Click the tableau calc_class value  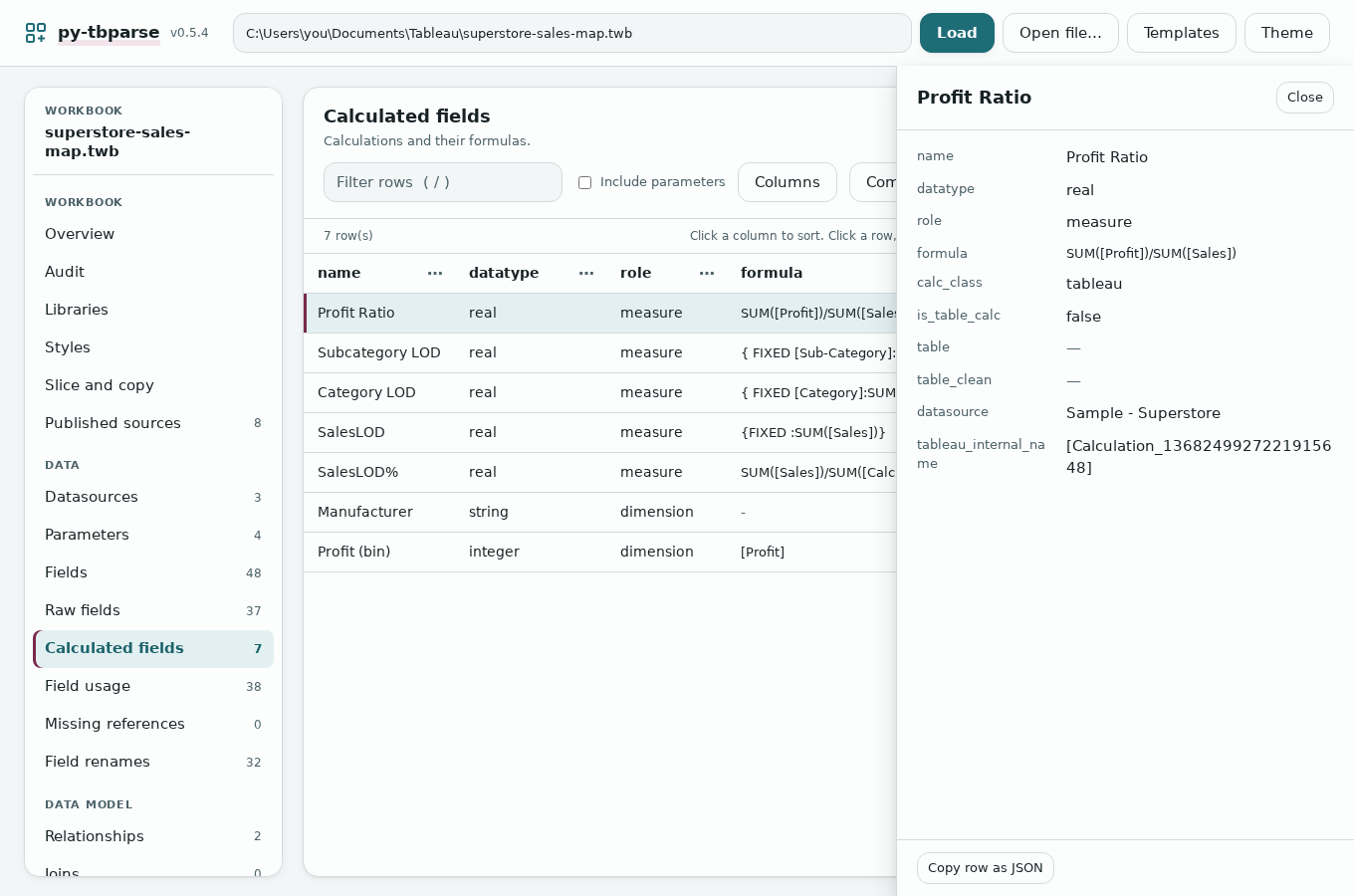click(1094, 284)
